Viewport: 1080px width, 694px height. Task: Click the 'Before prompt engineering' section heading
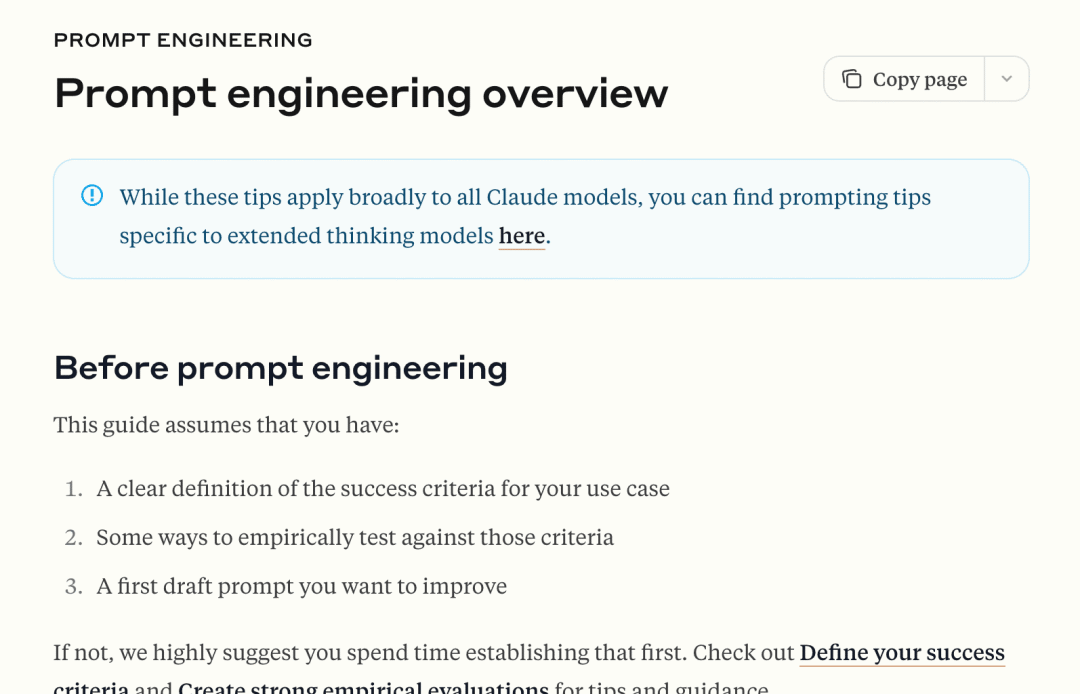click(x=281, y=368)
